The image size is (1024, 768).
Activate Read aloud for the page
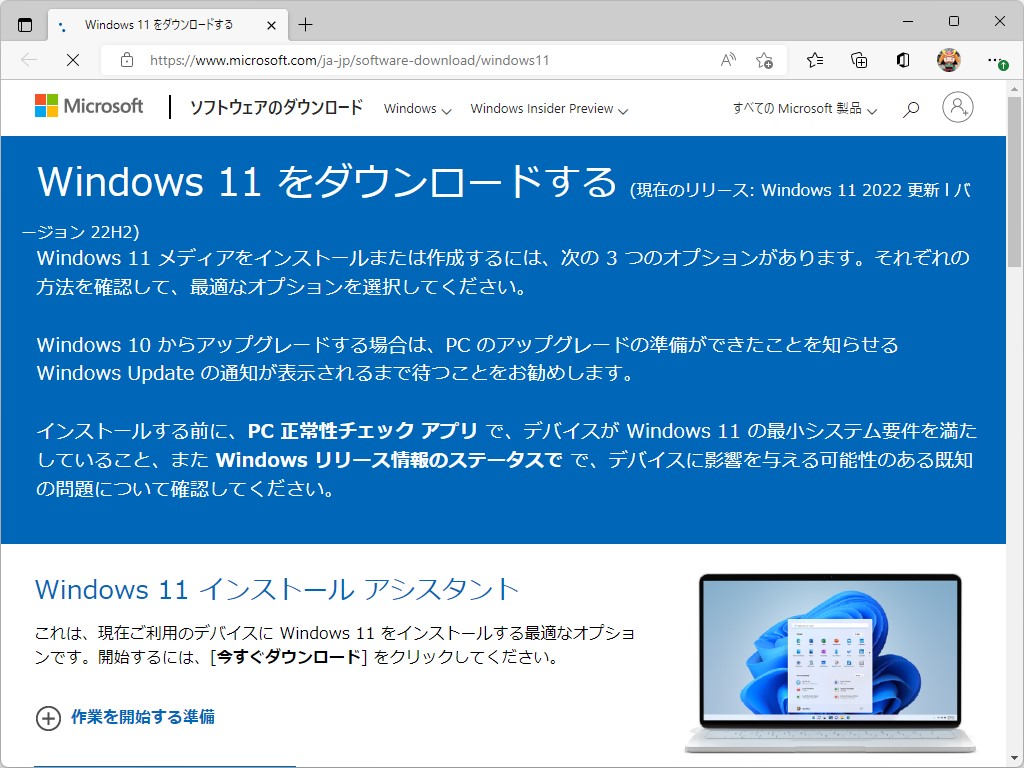[727, 60]
